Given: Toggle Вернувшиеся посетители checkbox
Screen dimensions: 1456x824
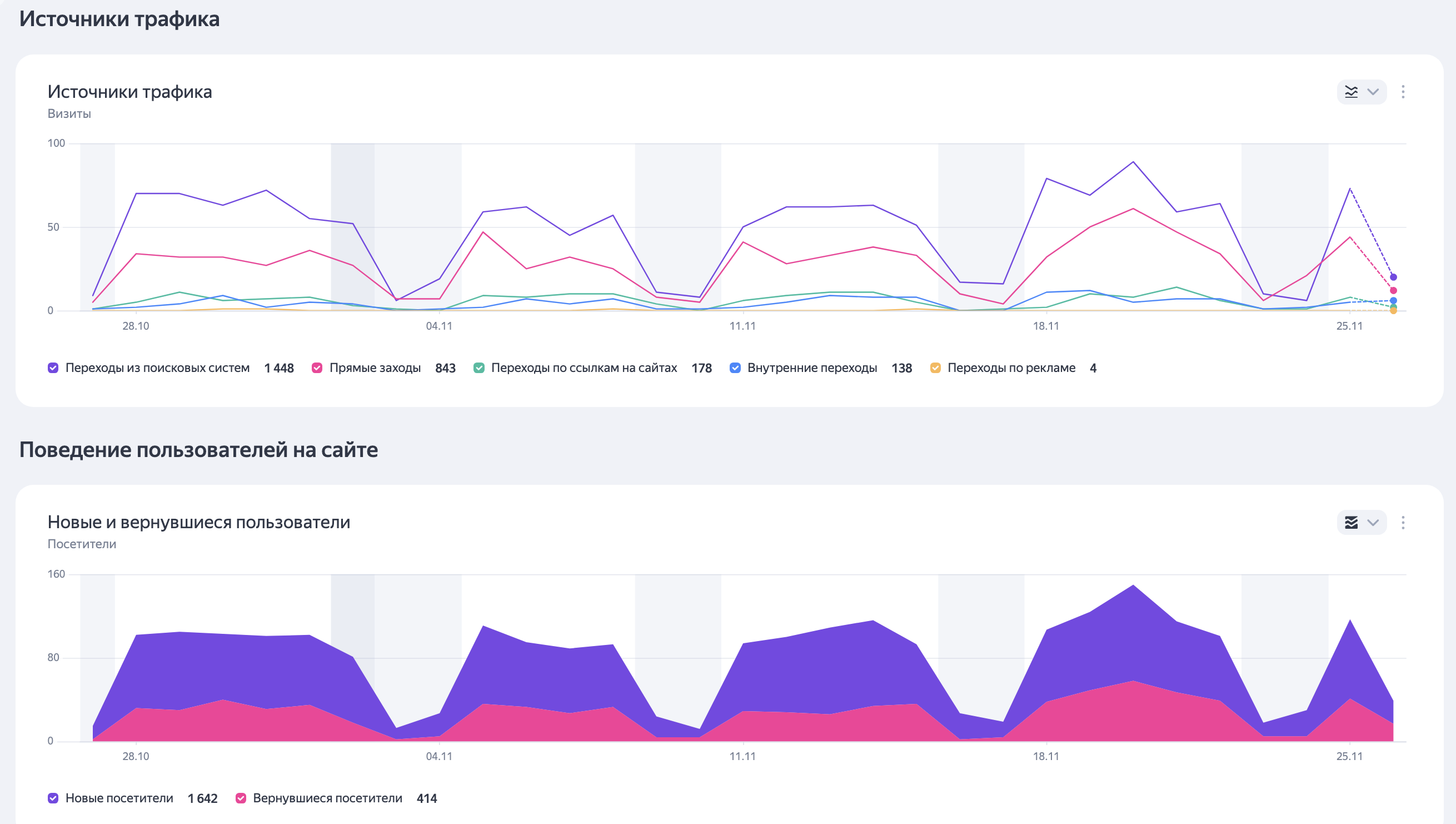Looking at the screenshot, I should (241, 798).
